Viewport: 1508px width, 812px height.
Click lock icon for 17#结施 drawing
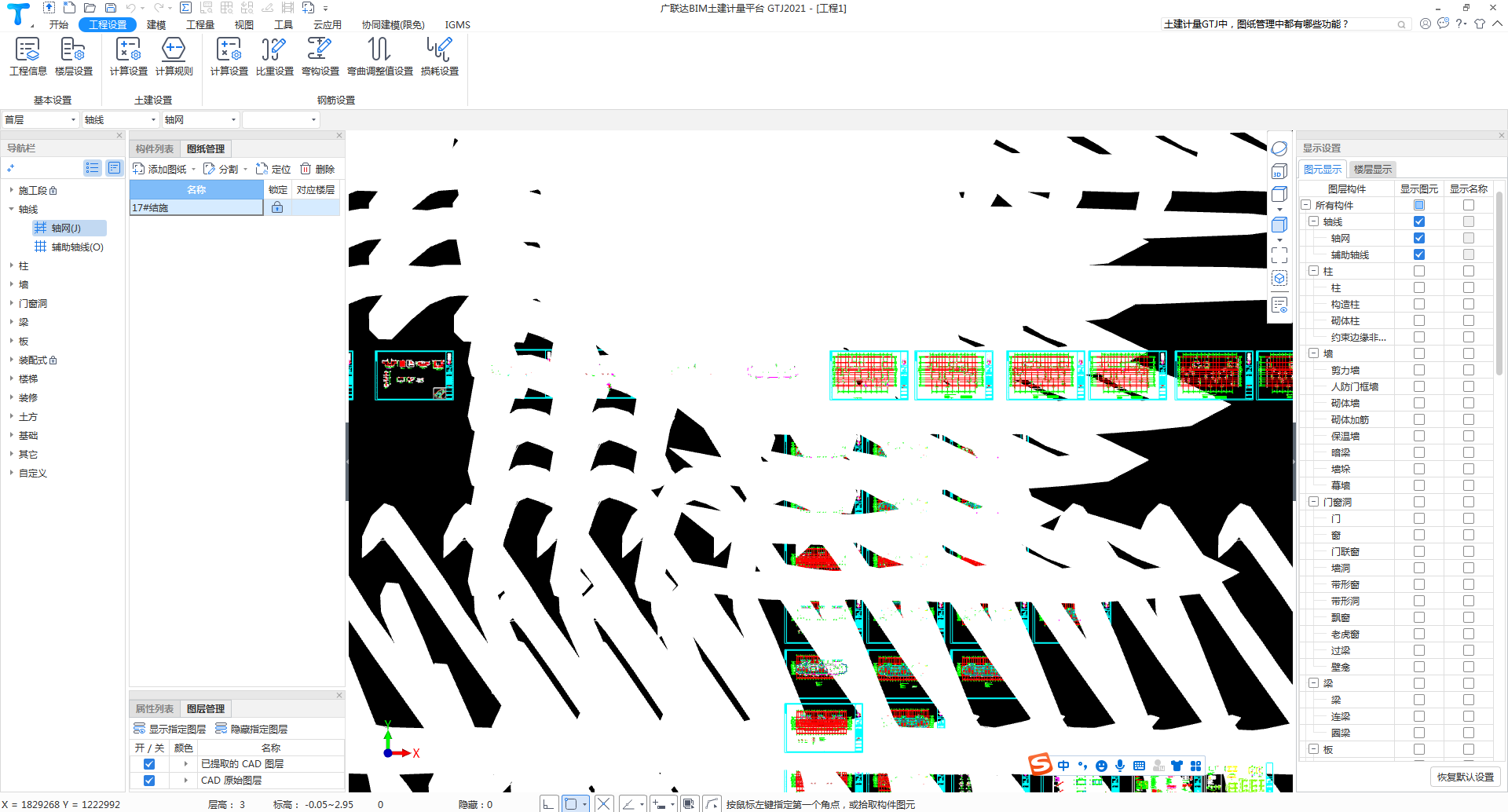277,207
